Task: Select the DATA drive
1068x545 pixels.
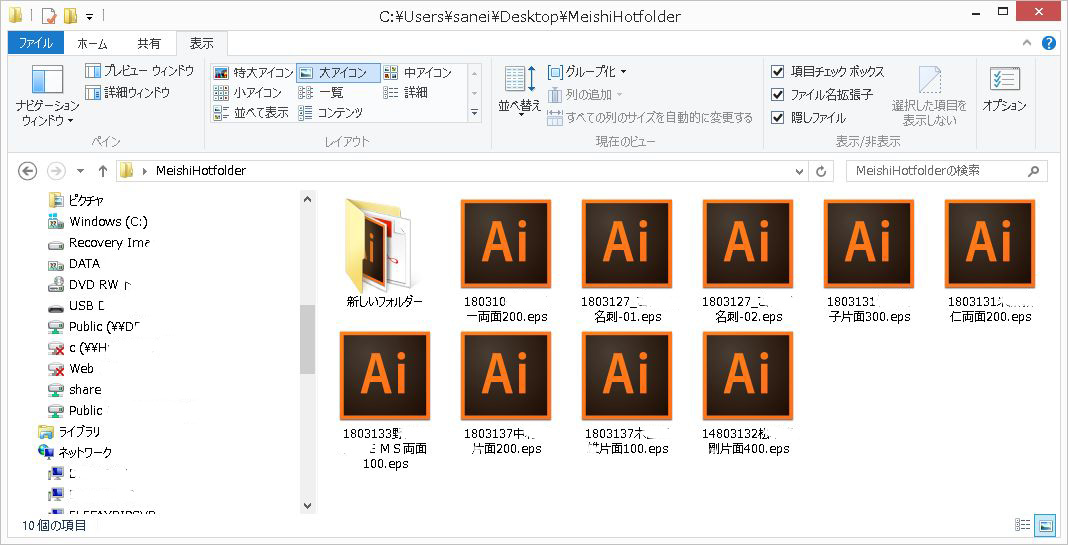Action: tap(74, 264)
